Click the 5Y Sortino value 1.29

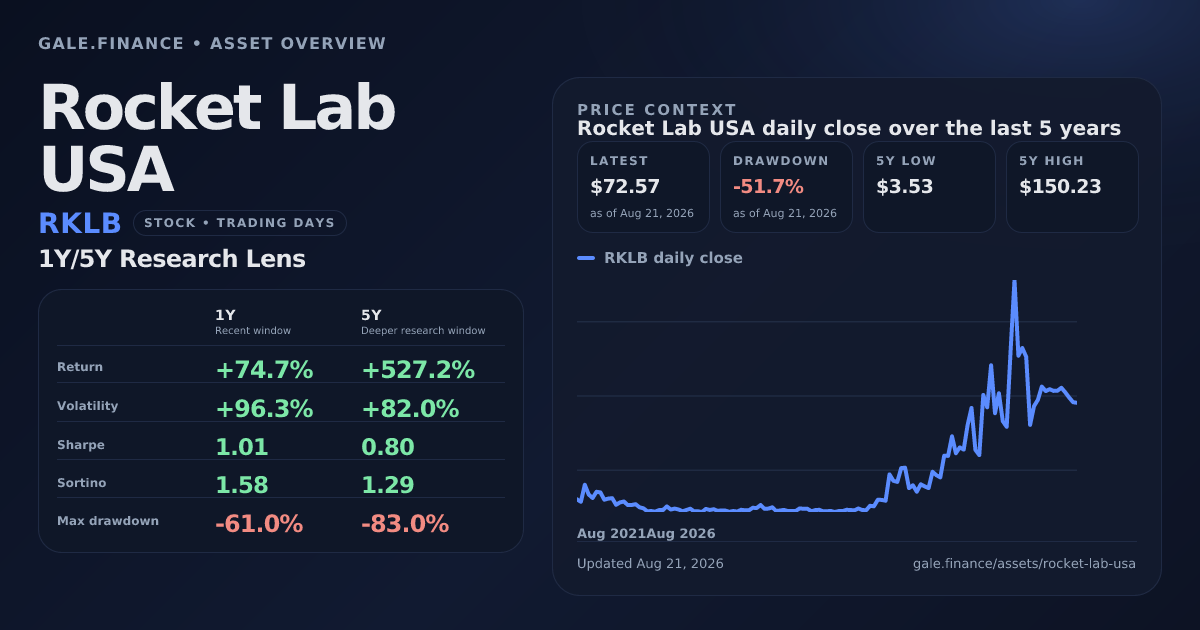[388, 485]
